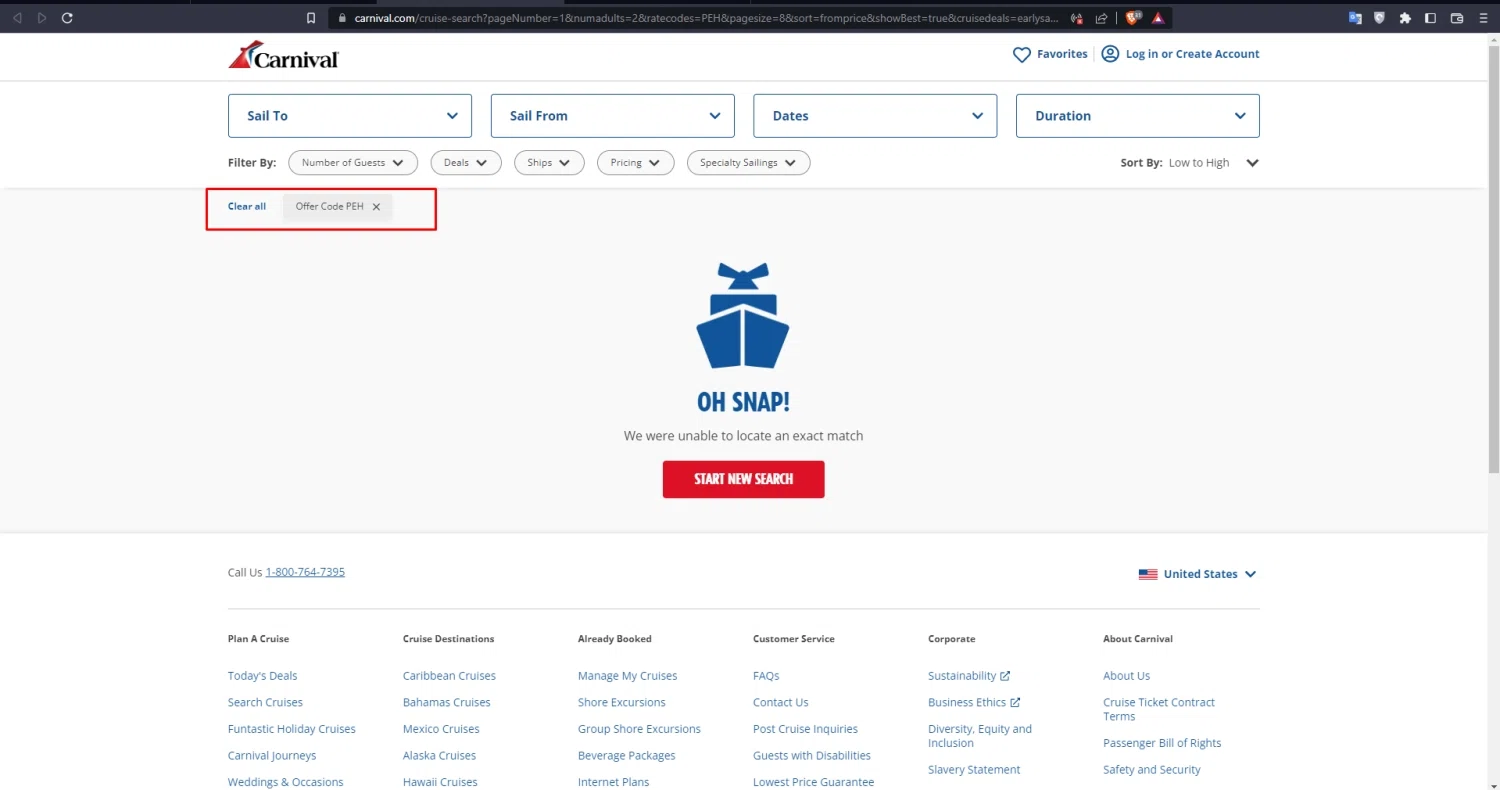The width and height of the screenshot is (1500, 790).
Task: Open the Favorites link
Action: point(1062,54)
